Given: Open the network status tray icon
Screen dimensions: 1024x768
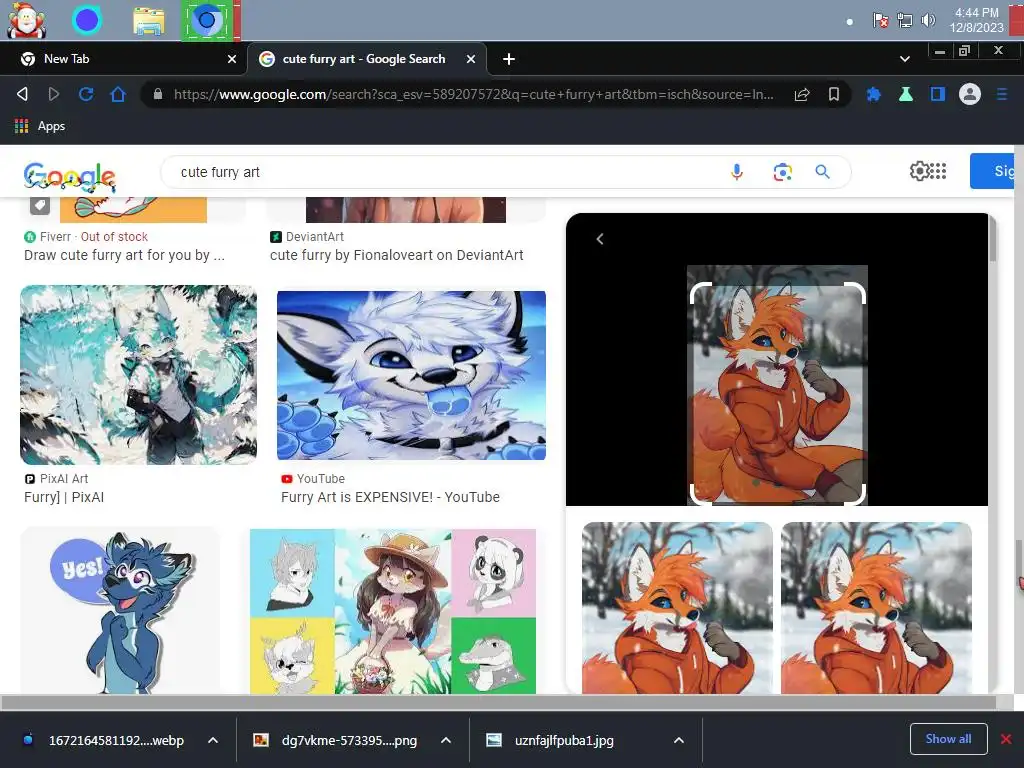Looking at the screenshot, I should 904,20.
